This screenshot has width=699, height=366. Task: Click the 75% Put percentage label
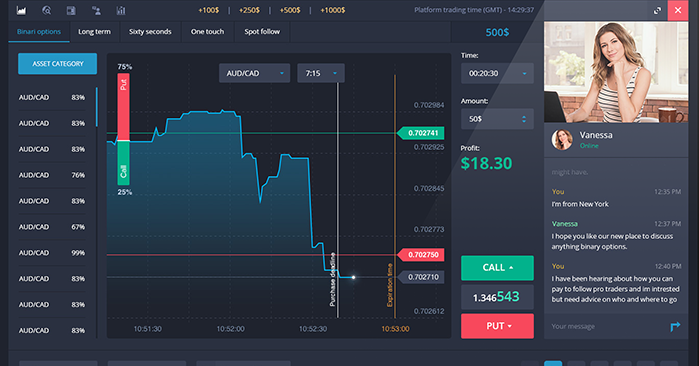[x=124, y=67]
